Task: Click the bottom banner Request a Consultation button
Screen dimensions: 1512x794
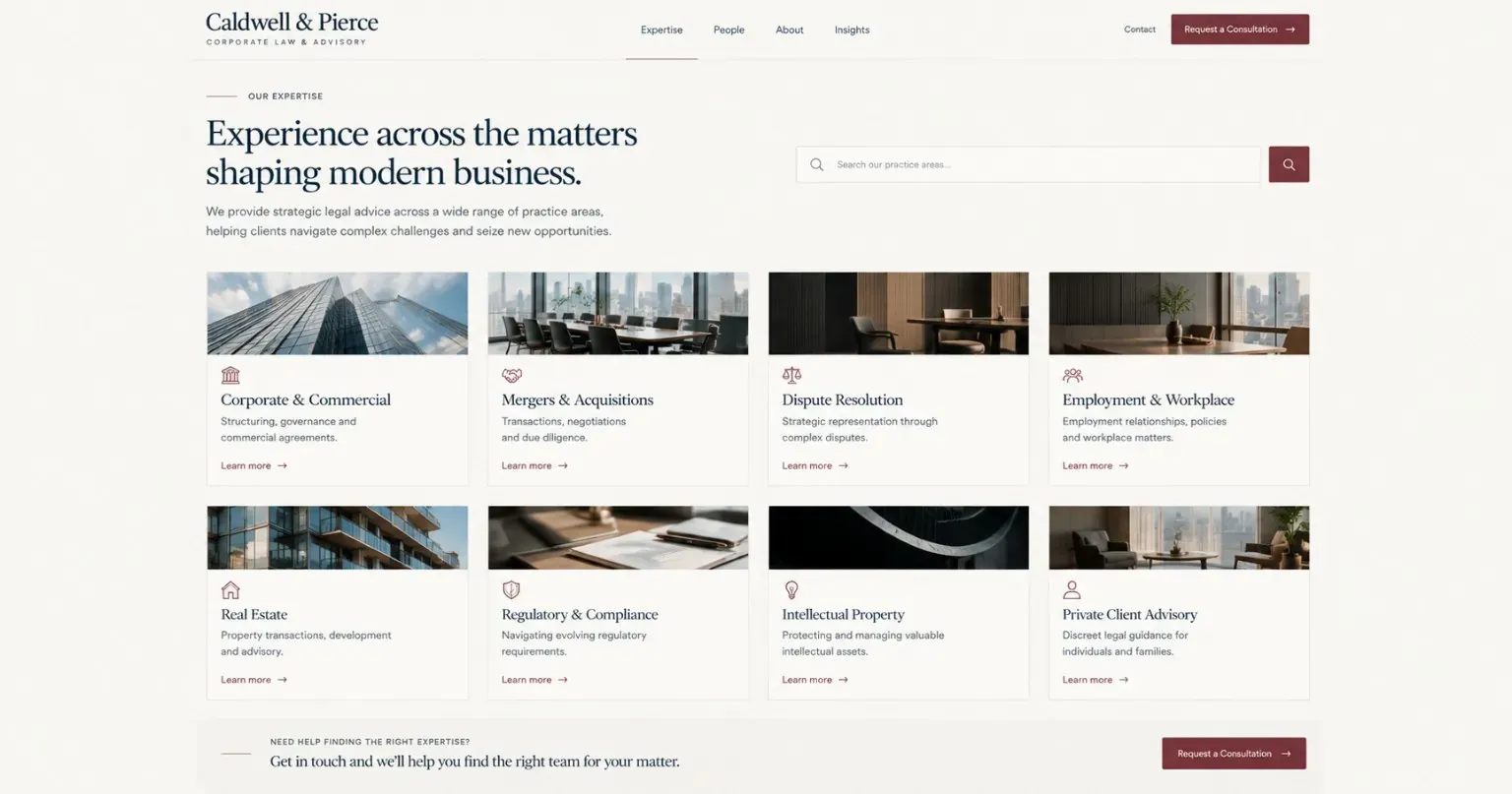Action: click(x=1233, y=754)
